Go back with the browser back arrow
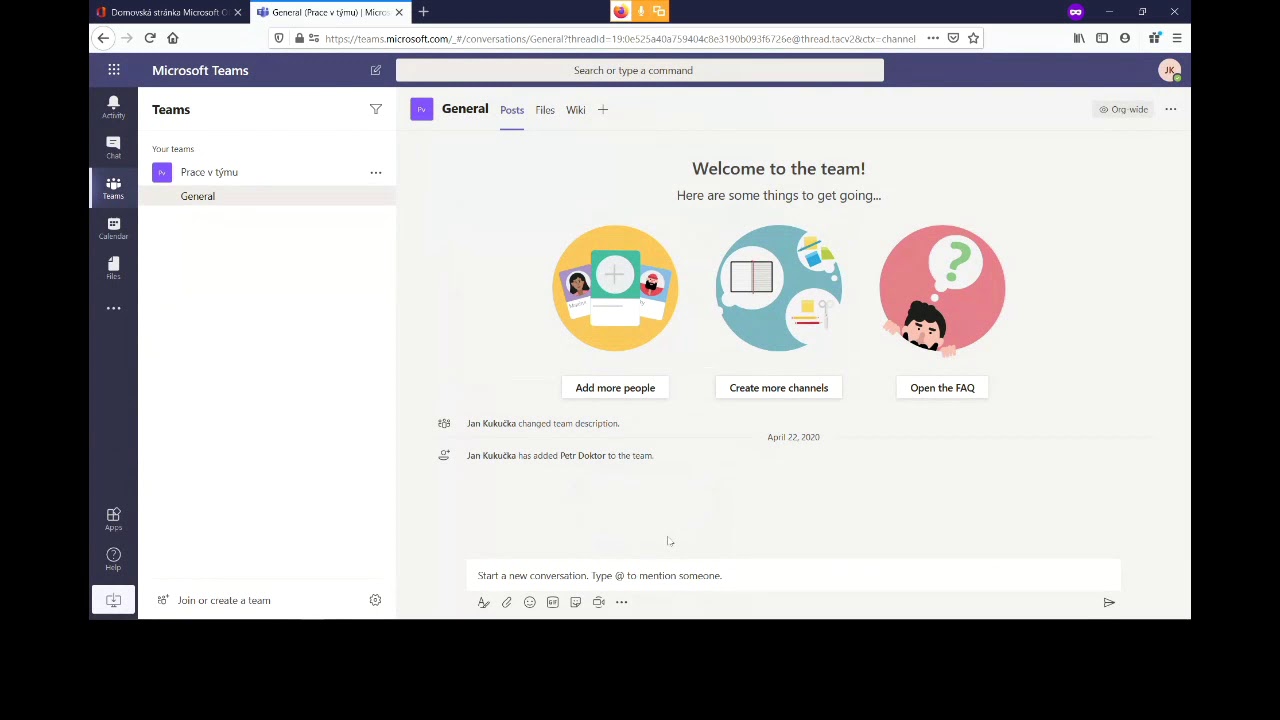The image size is (1280, 720). point(103,38)
